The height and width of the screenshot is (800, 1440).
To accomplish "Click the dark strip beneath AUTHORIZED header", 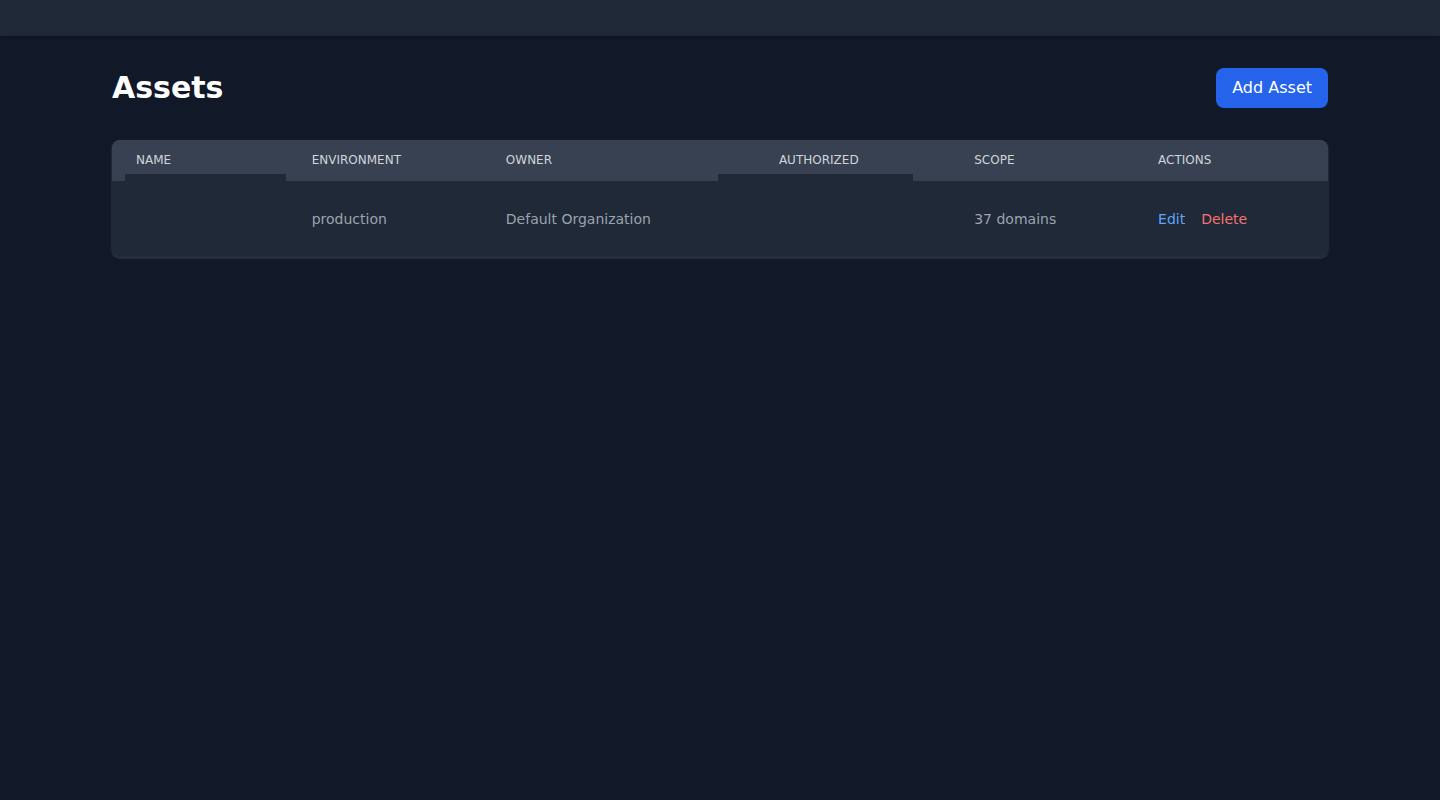I will [815, 178].
